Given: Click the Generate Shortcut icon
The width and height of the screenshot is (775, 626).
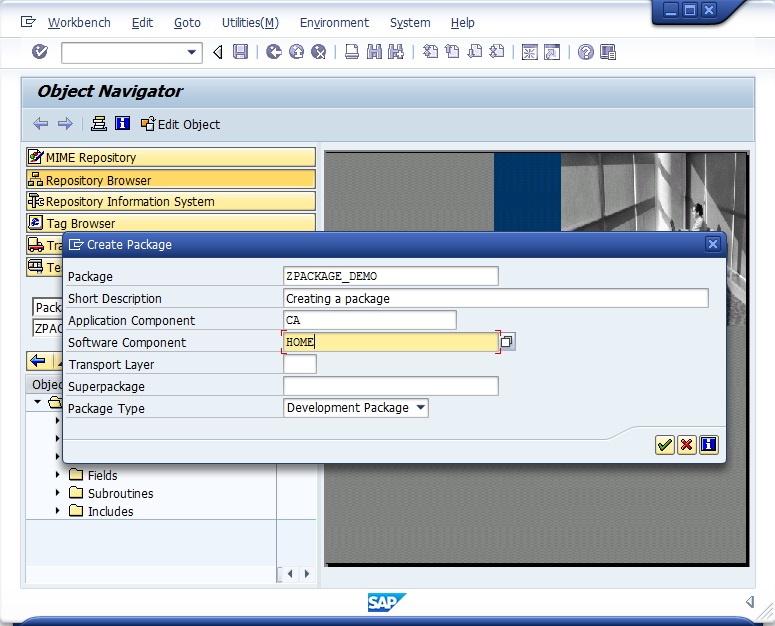Looking at the screenshot, I should coord(552,52).
